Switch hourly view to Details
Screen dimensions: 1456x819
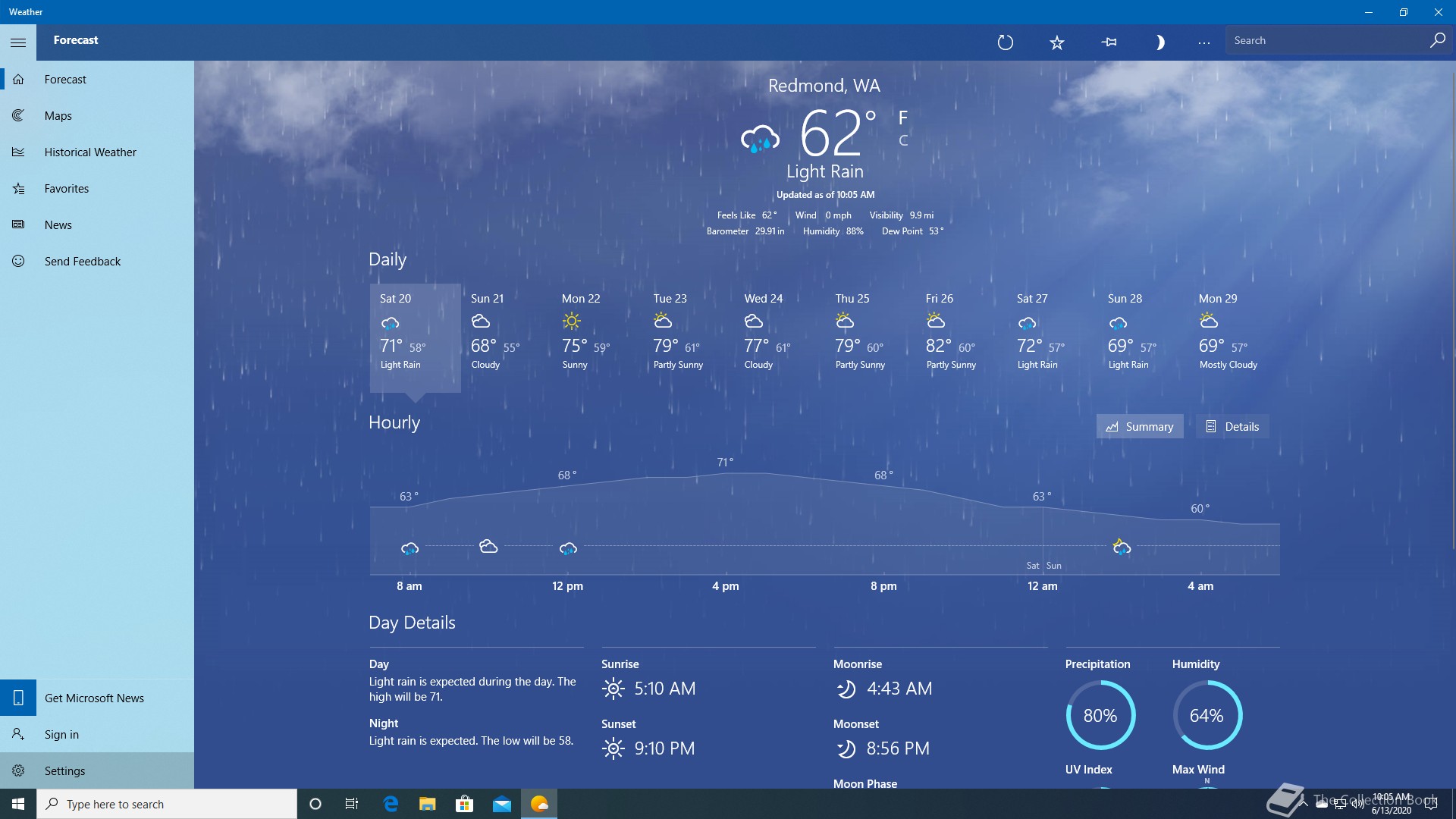point(1232,426)
